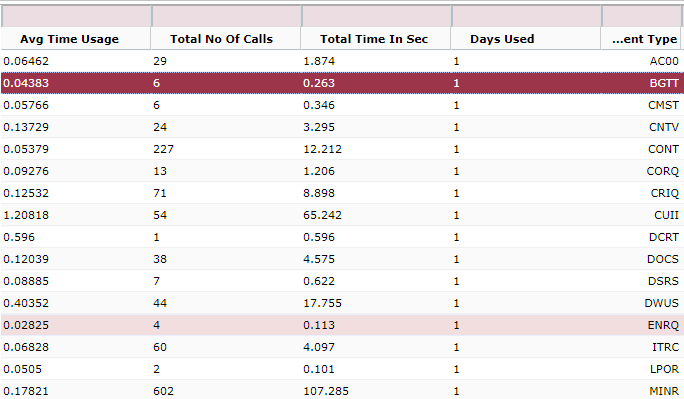Click the filter cell above Avg Time Usage
The height and width of the screenshot is (399, 684).
[x=76, y=17]
